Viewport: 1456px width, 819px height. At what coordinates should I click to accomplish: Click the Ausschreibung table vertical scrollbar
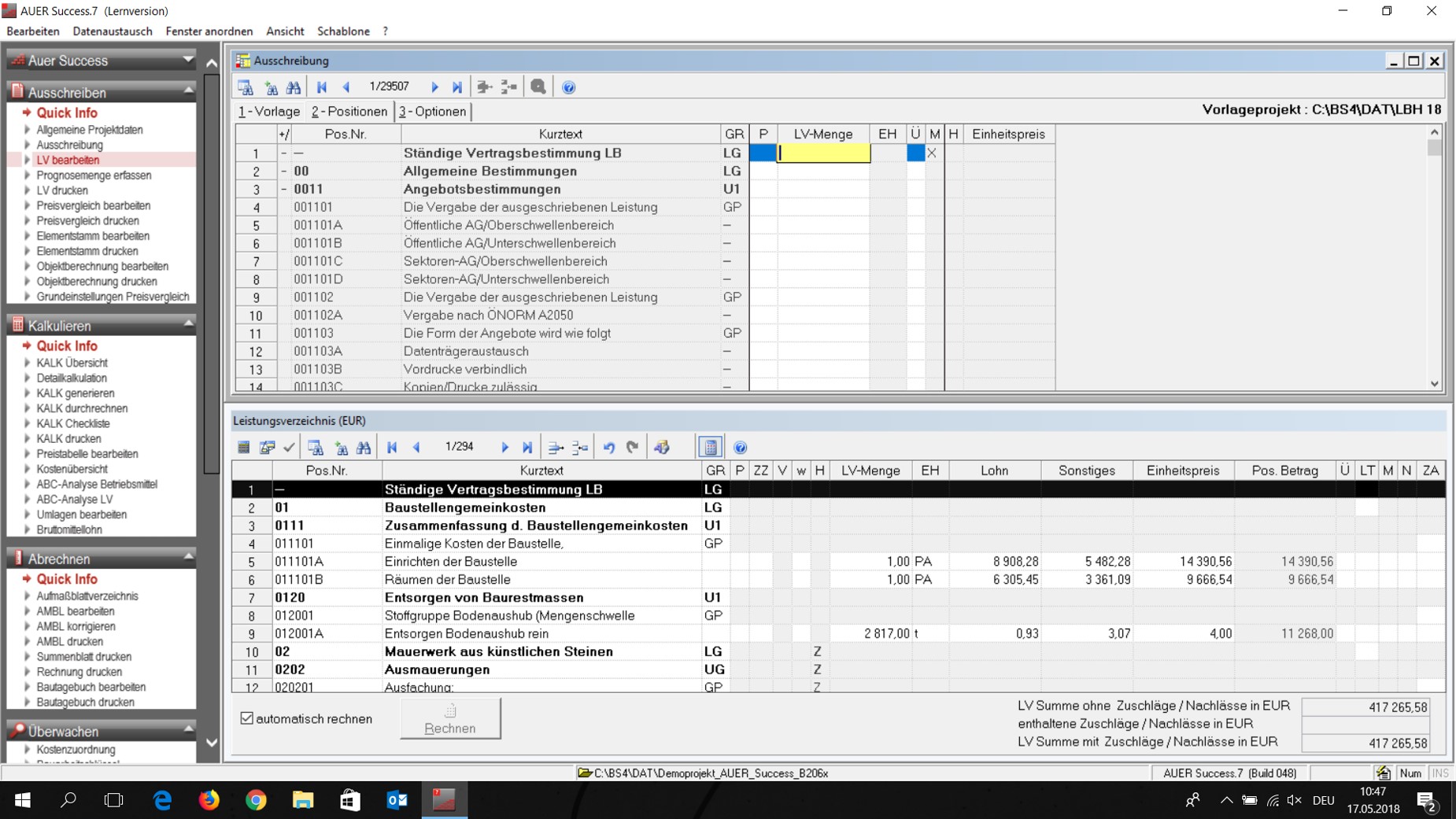click(1434, 260)
